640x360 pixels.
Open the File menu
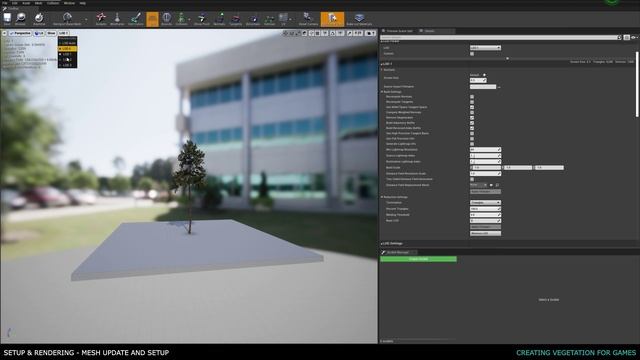pos(5,3)
